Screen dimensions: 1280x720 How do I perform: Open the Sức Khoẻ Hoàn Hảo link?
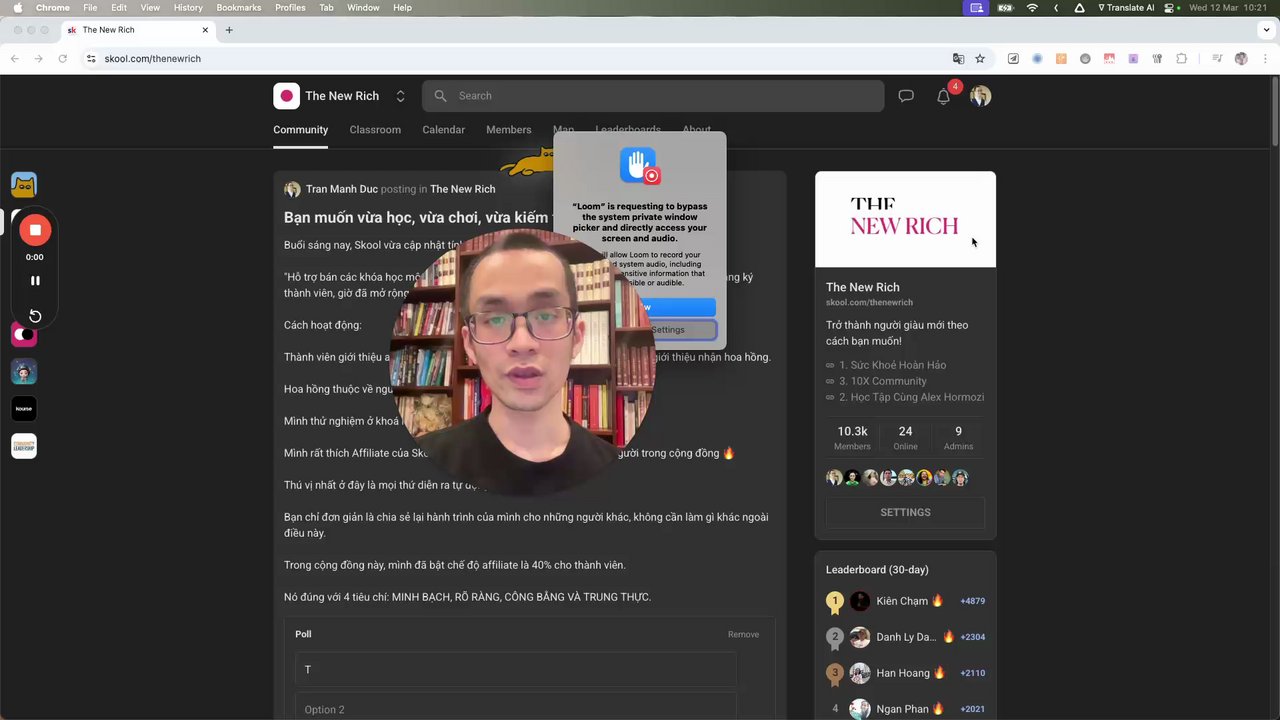[892, 365]
